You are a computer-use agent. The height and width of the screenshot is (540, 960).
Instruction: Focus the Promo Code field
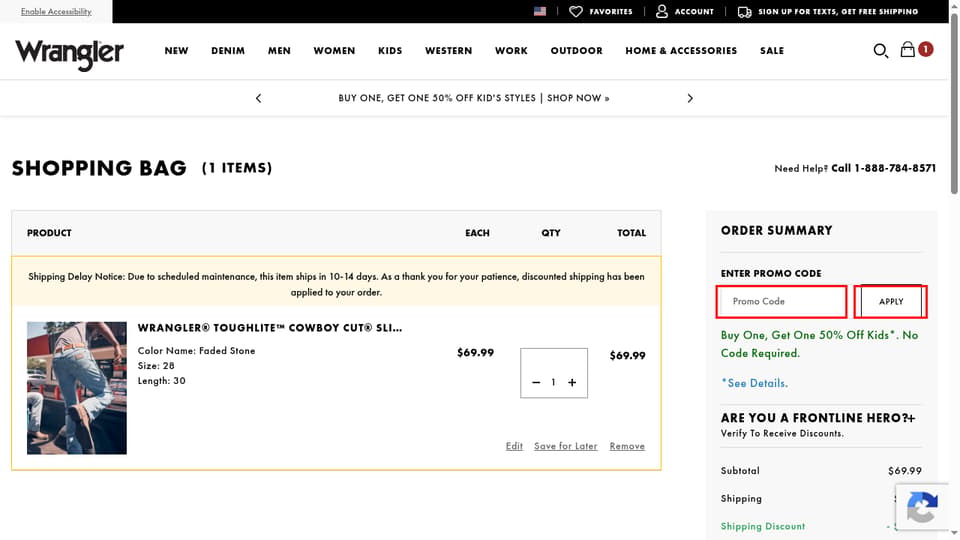pos(781,301)
